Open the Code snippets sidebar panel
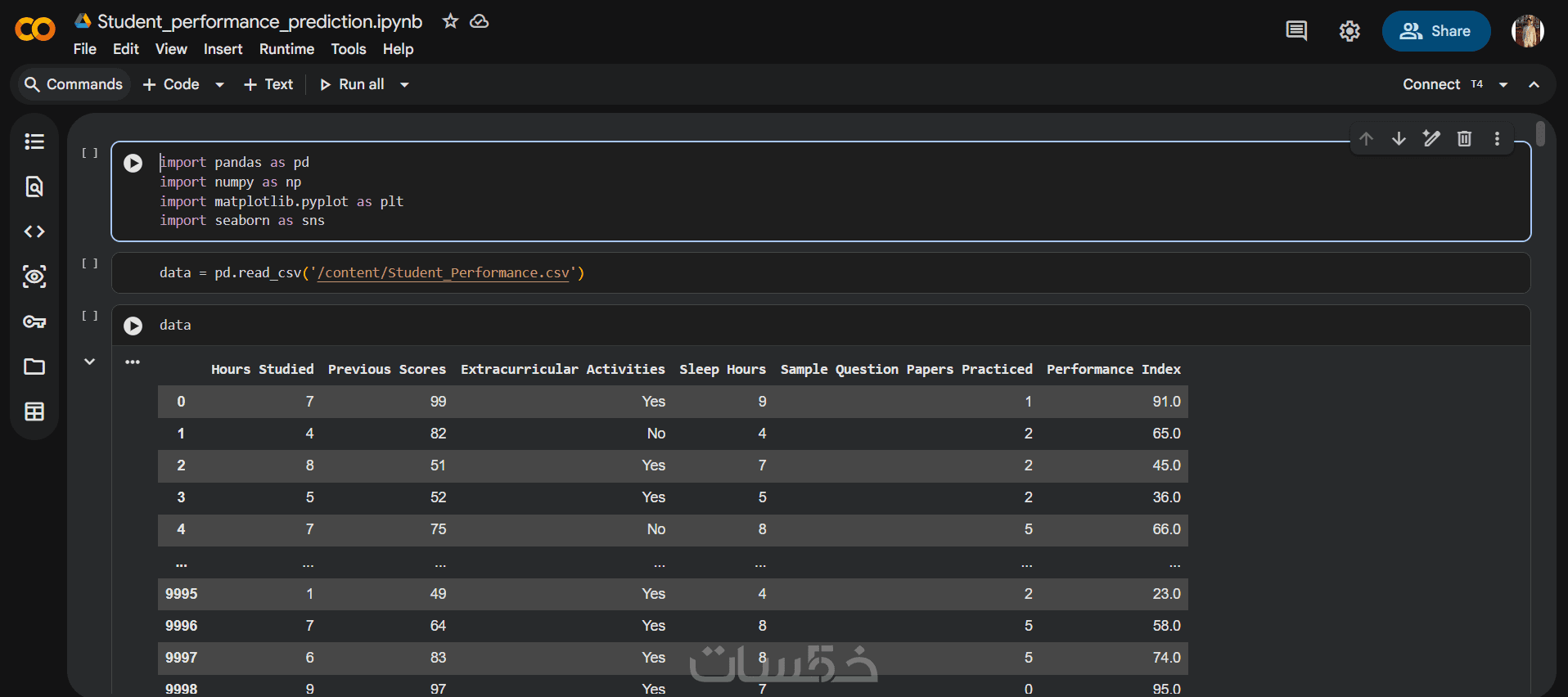Viewport: 1568px width, 697px height. tap(34, 232)
